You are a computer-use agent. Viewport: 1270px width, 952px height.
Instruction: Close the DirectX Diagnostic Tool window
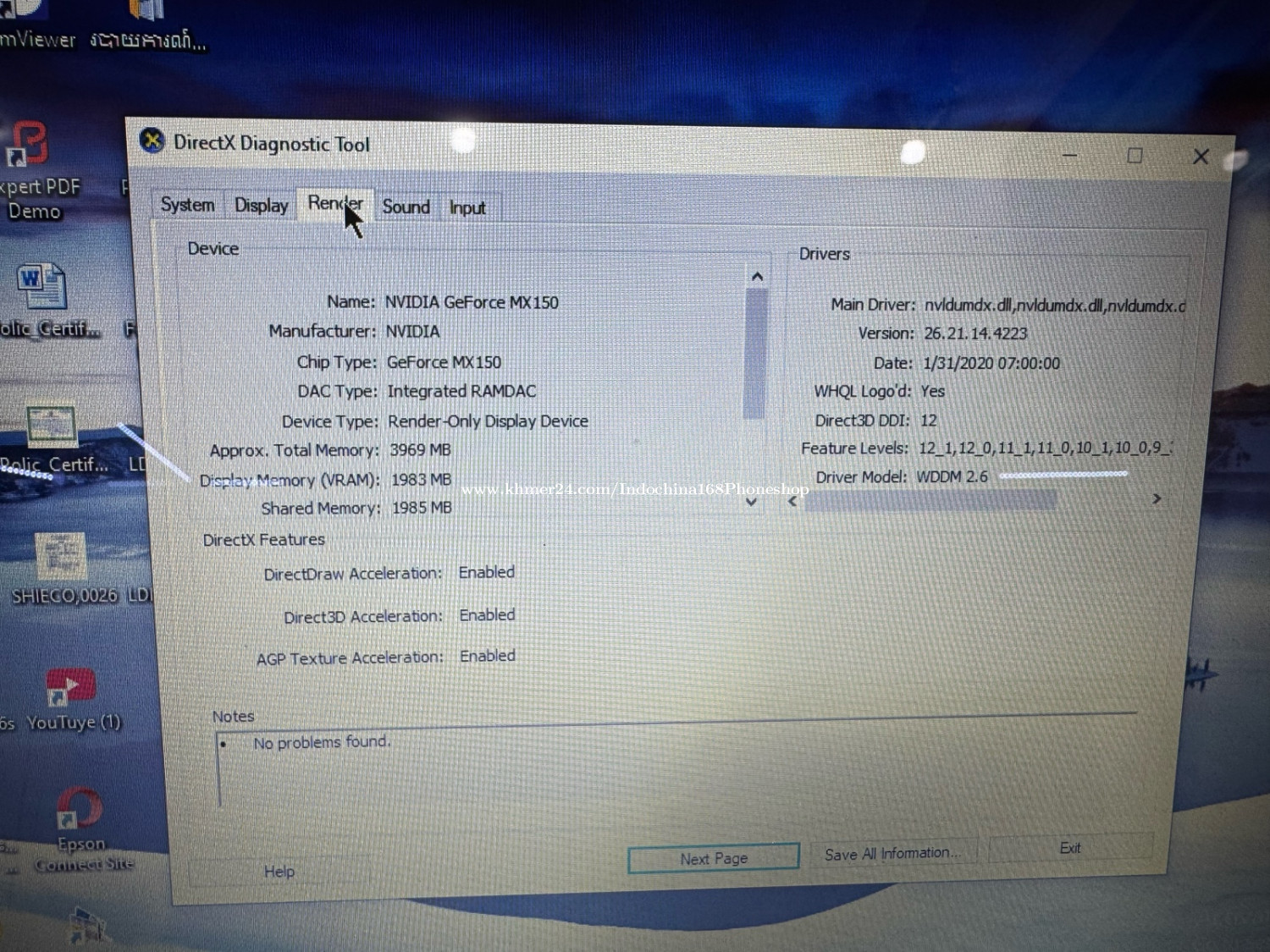pyautogui.click(x=1201, y=157)
